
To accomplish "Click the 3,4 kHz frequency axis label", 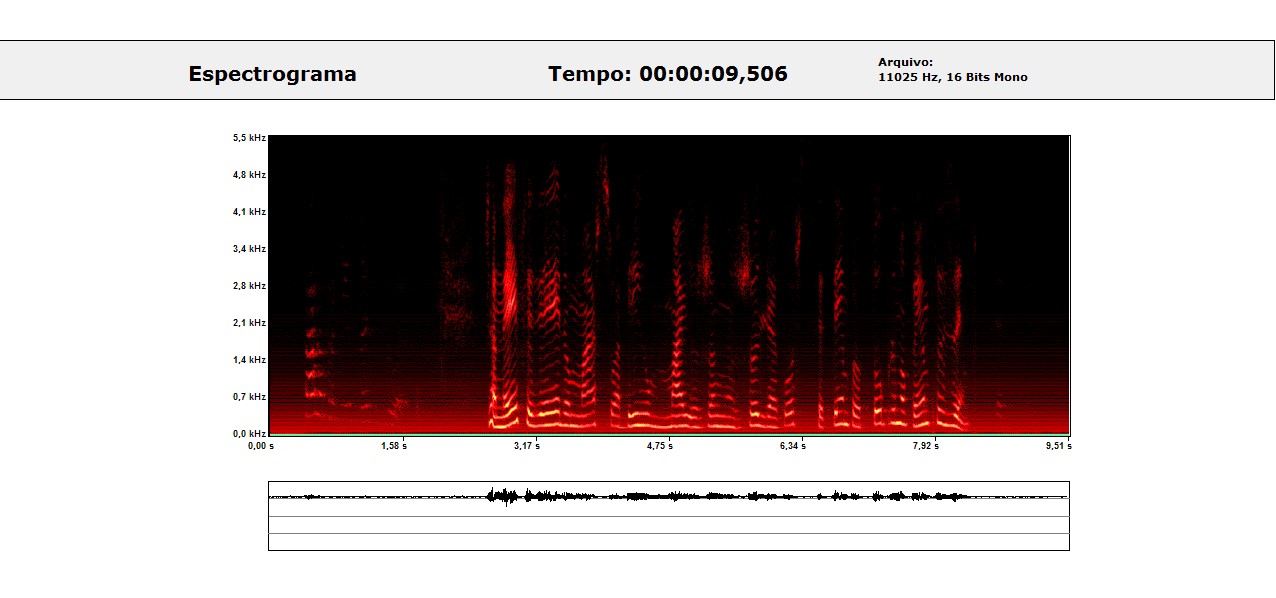I will pyautogui.click(x=250, y=249).
